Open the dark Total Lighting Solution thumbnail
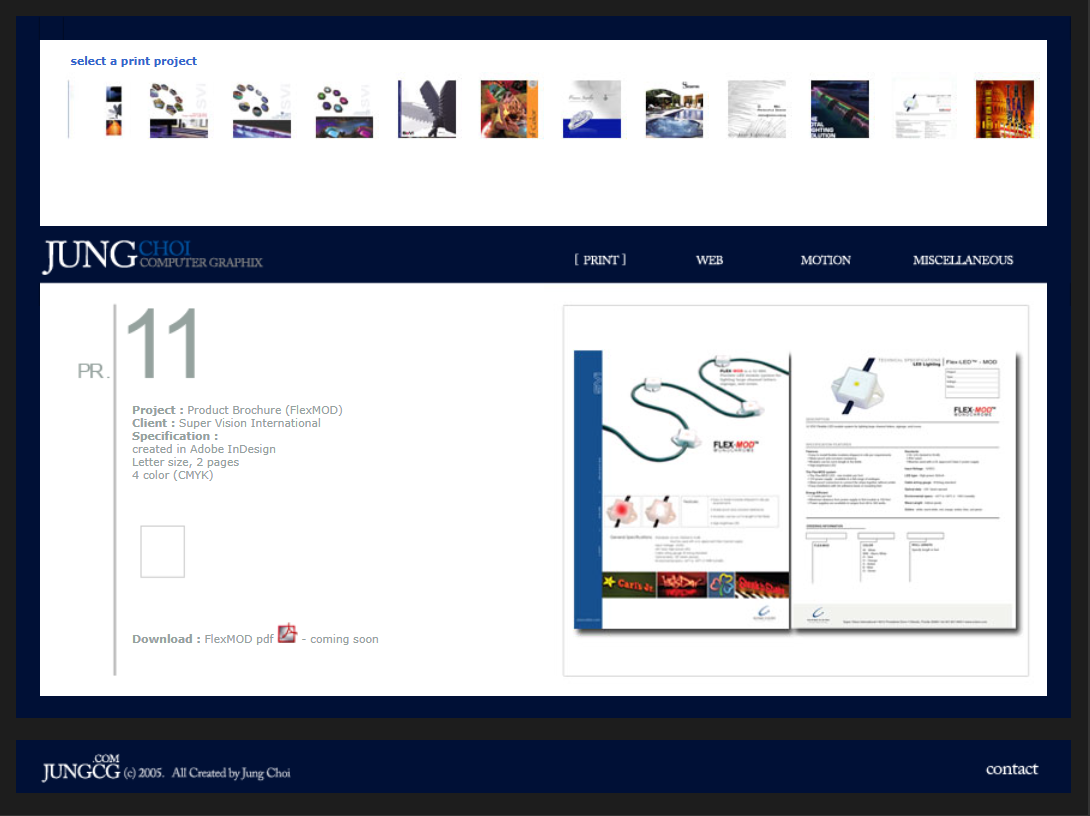This screenshot has width=1090, height=816. [x=839, y=109]
